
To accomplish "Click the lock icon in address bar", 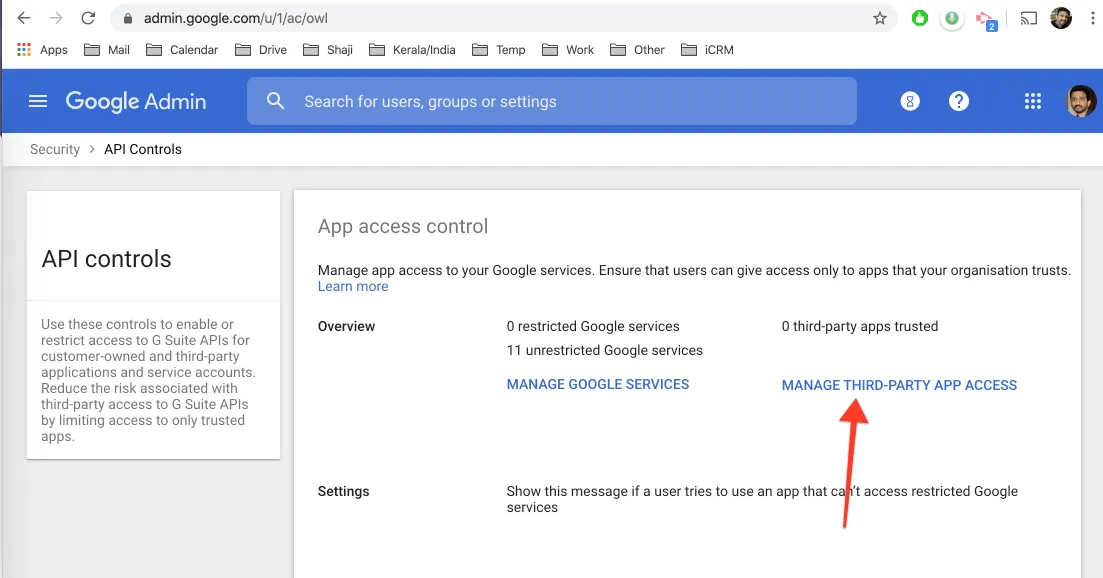I will point(127,18).
